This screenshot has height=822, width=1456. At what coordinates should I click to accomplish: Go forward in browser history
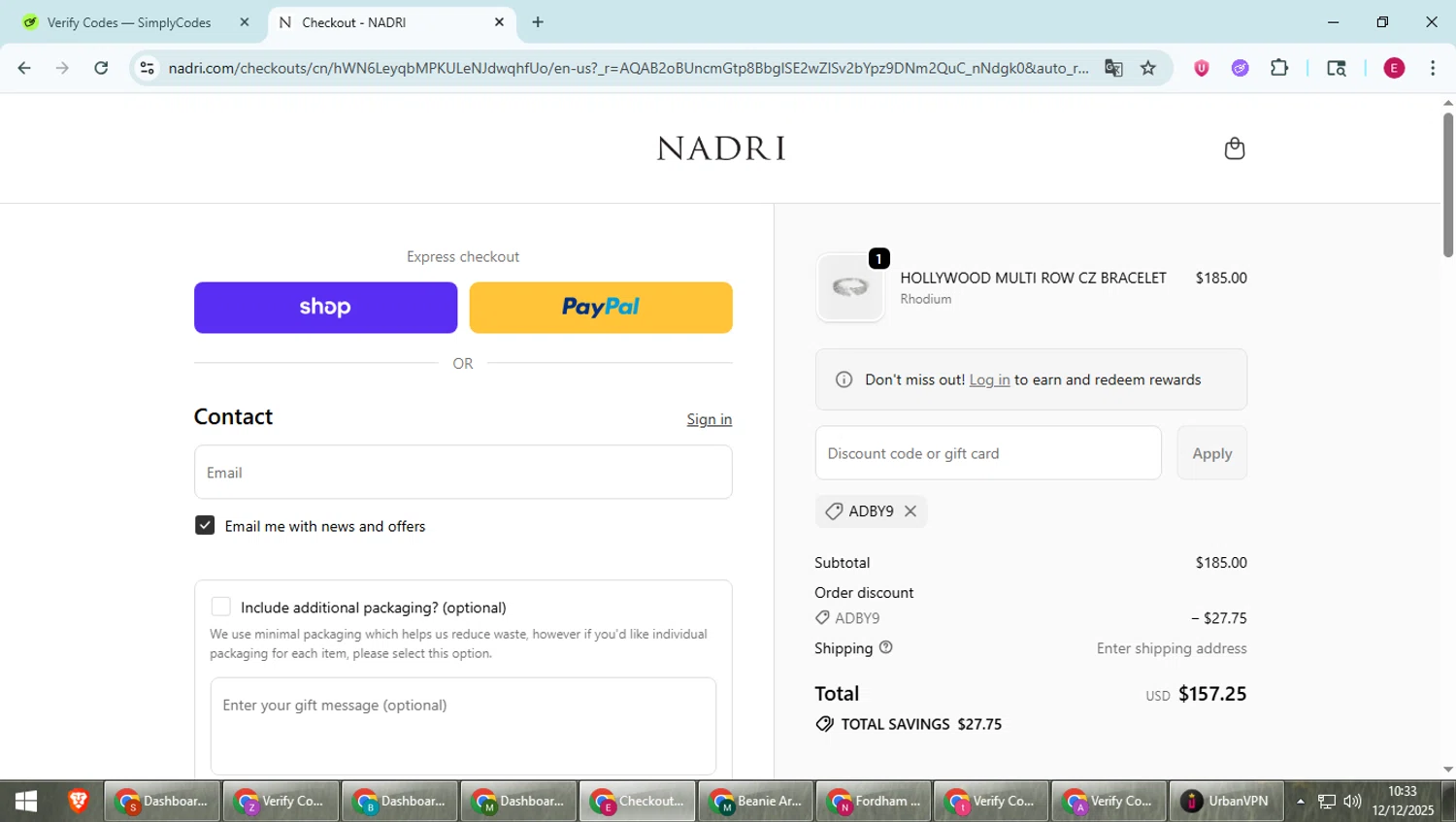[x=62, y=68]
